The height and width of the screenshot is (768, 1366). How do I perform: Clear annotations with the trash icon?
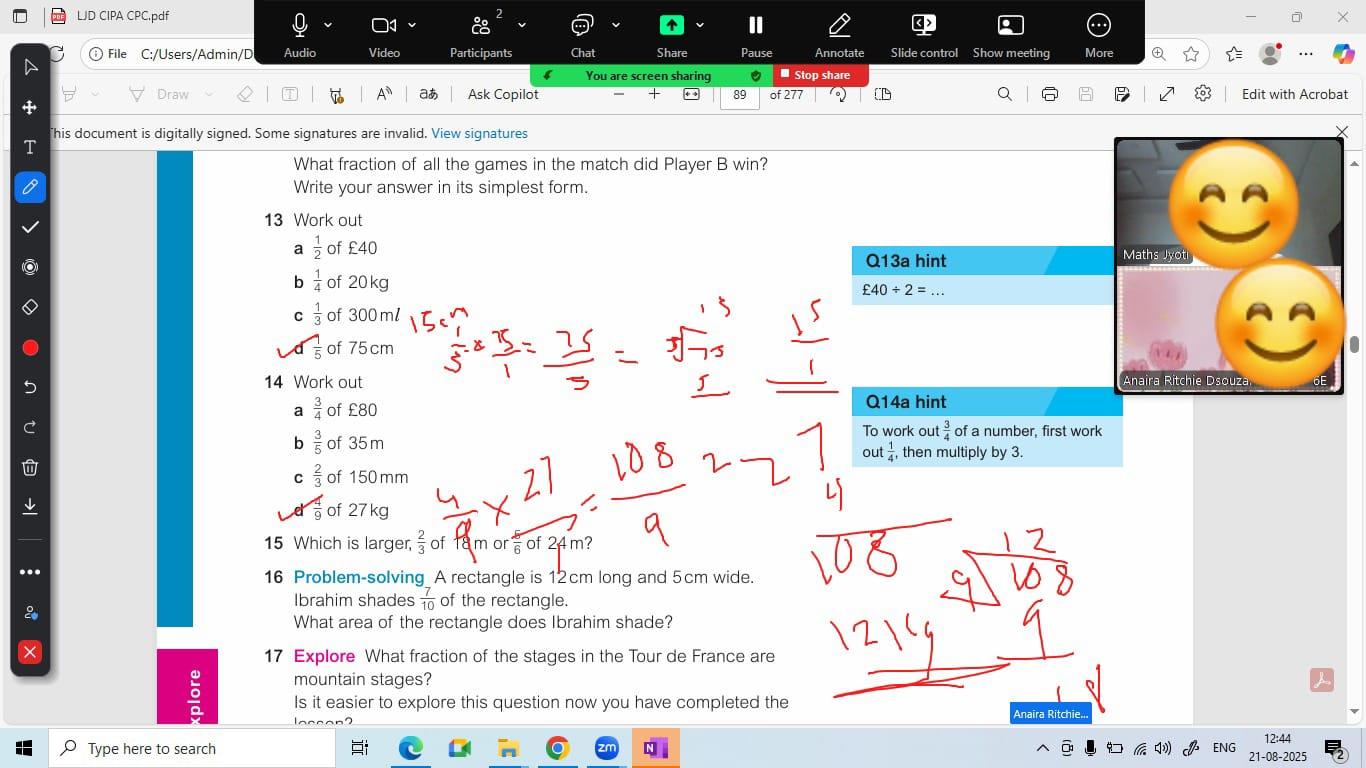click(x=30, y=467)
